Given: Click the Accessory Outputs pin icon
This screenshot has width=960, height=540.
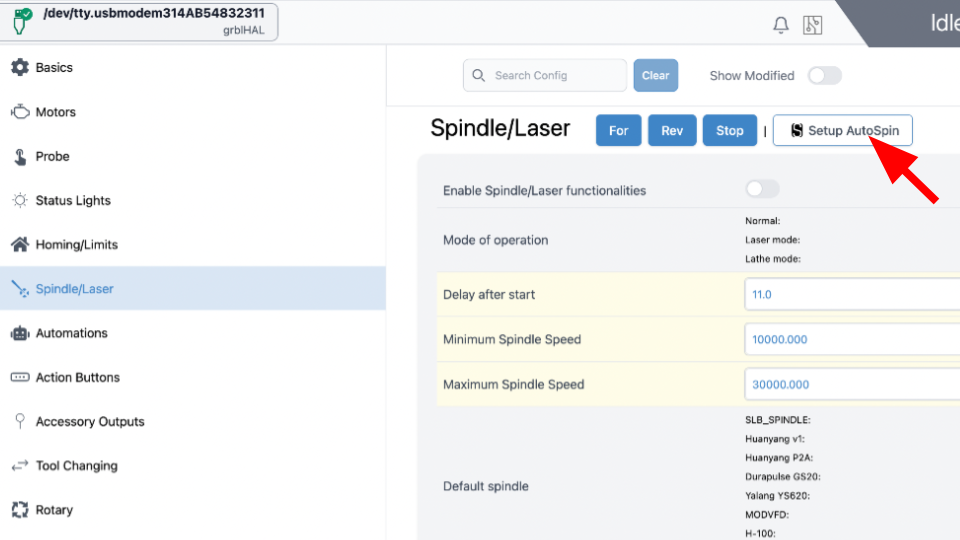Looking at the screenshot, I should [x=20, y=421].
